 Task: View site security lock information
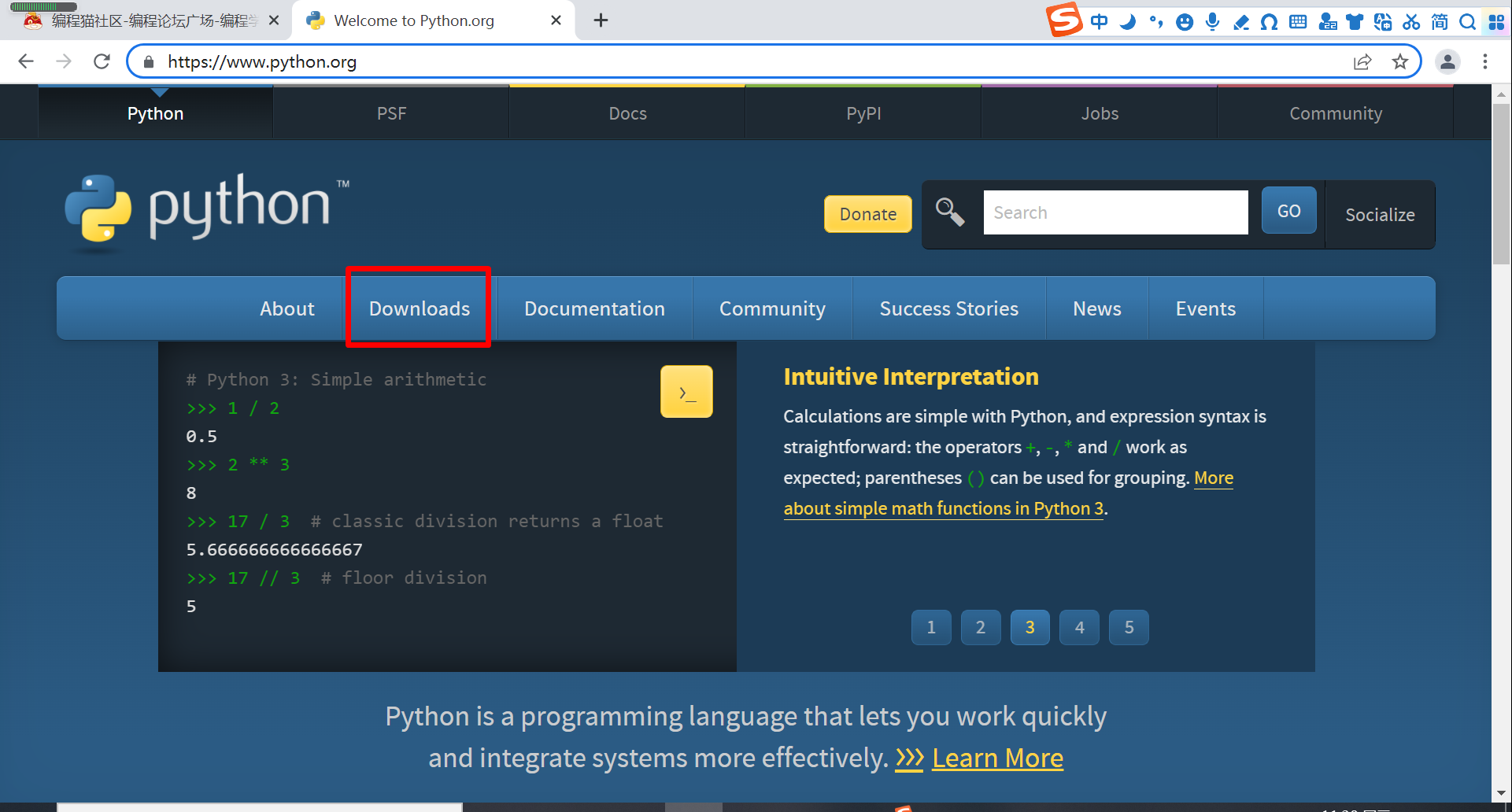click(149, 61)
